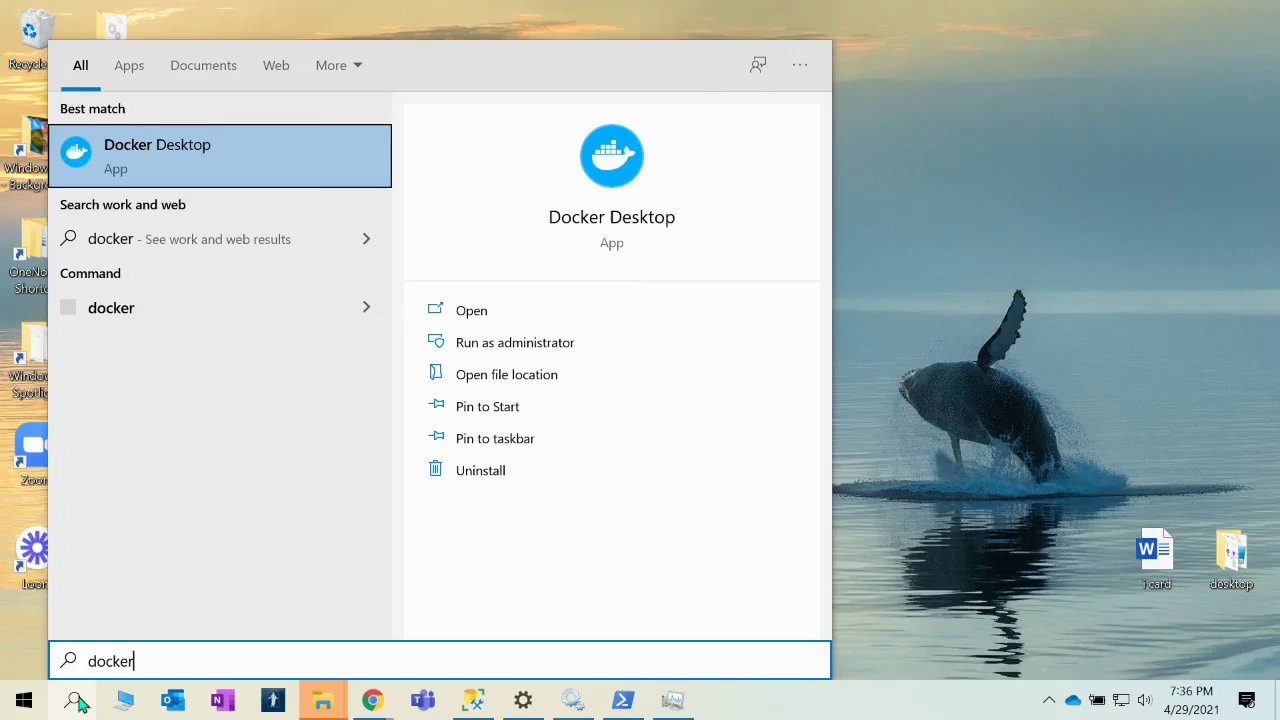Open File Explorer from the taskbar

(x=322, y=700)
